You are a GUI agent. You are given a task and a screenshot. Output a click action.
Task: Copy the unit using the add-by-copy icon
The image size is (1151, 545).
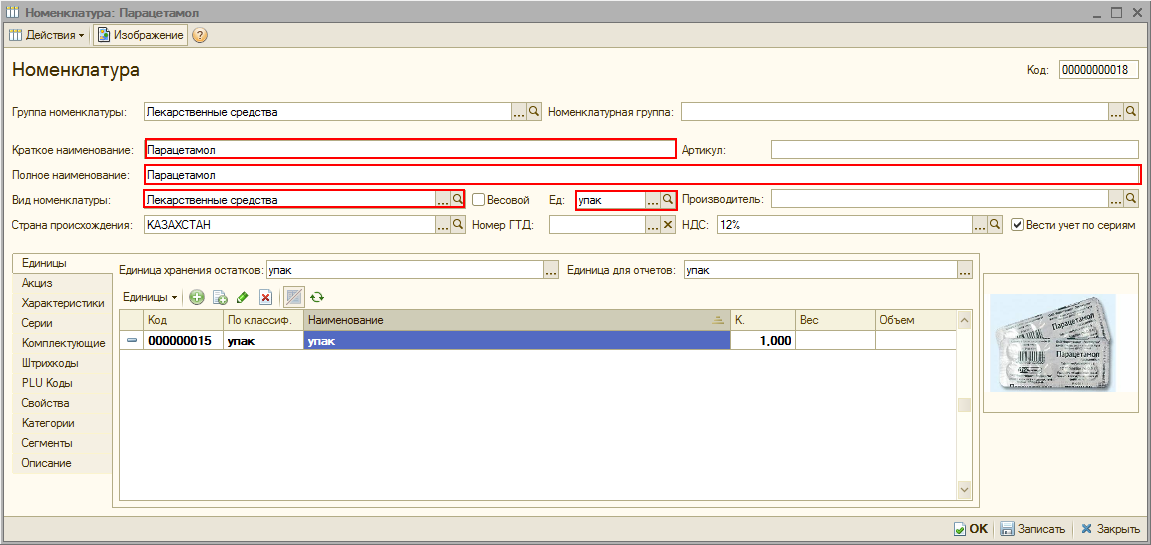pyautogui.click(x=220, y=297)
